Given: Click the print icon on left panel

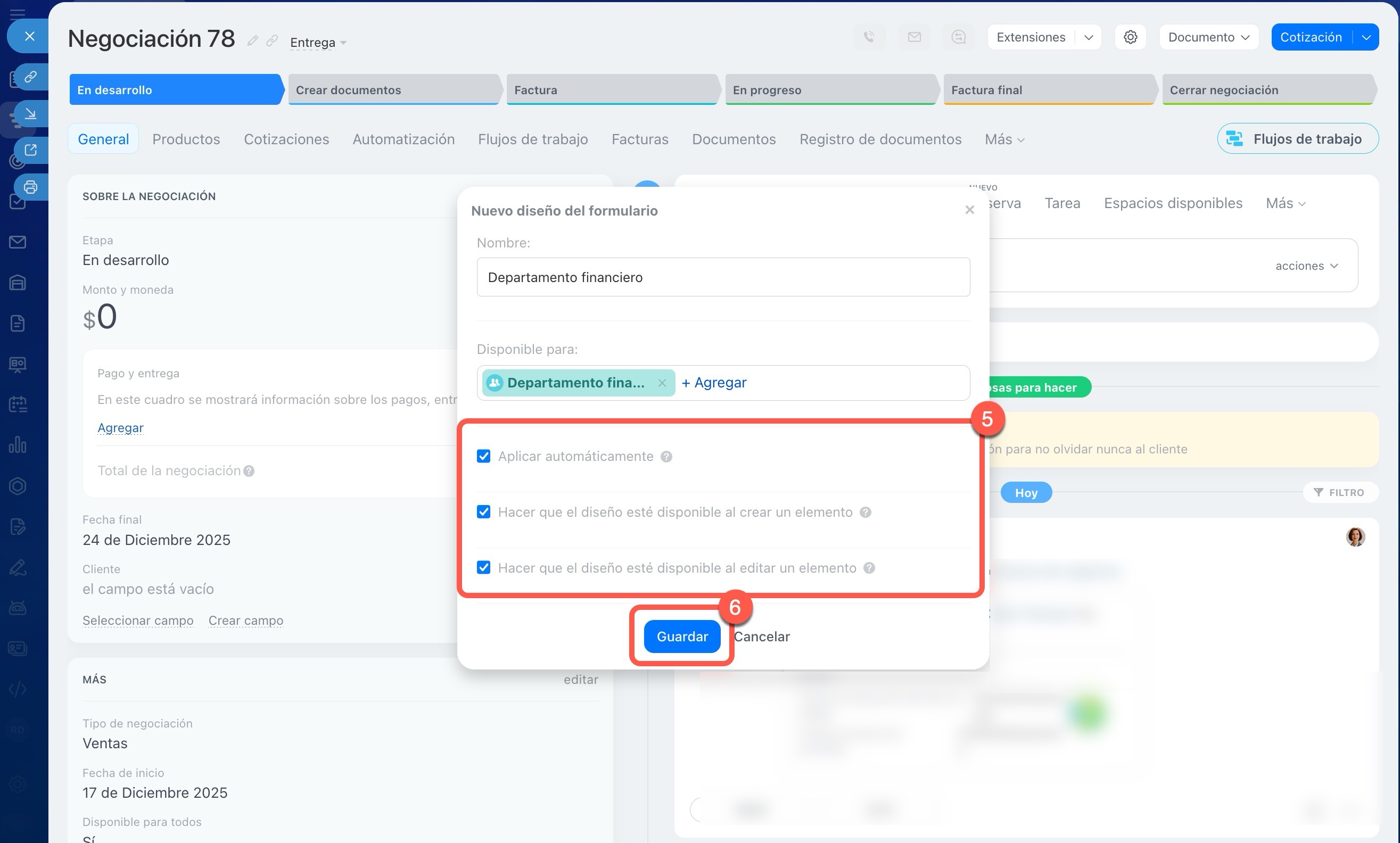Looking at the screenshot, I should click(31, 187).
